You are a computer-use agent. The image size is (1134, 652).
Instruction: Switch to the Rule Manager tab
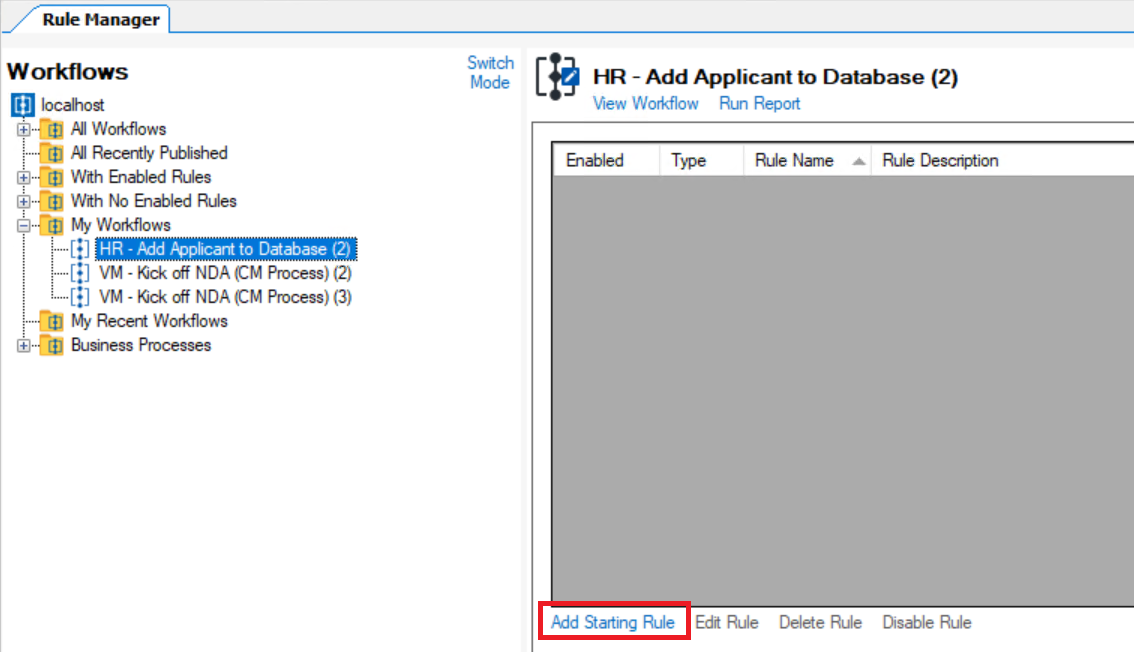point(100,19)
